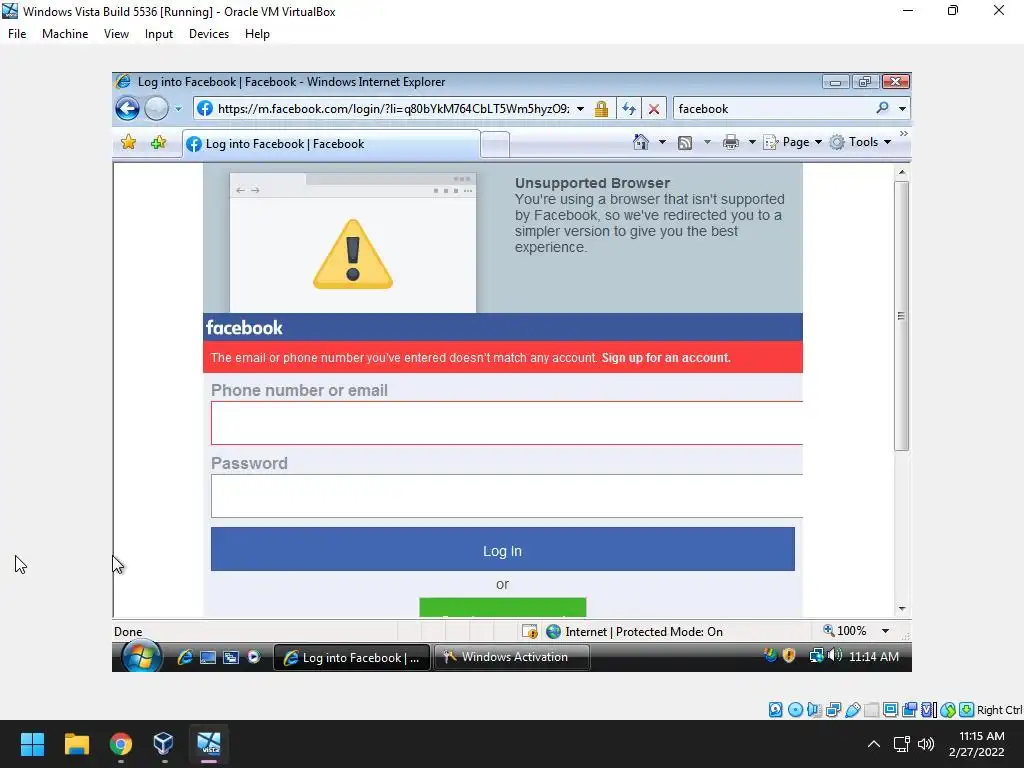This screenshot has height=768, width=1024.
Task: Select 'Log into Facebook' taskbar button
Action: click(351, 658)
